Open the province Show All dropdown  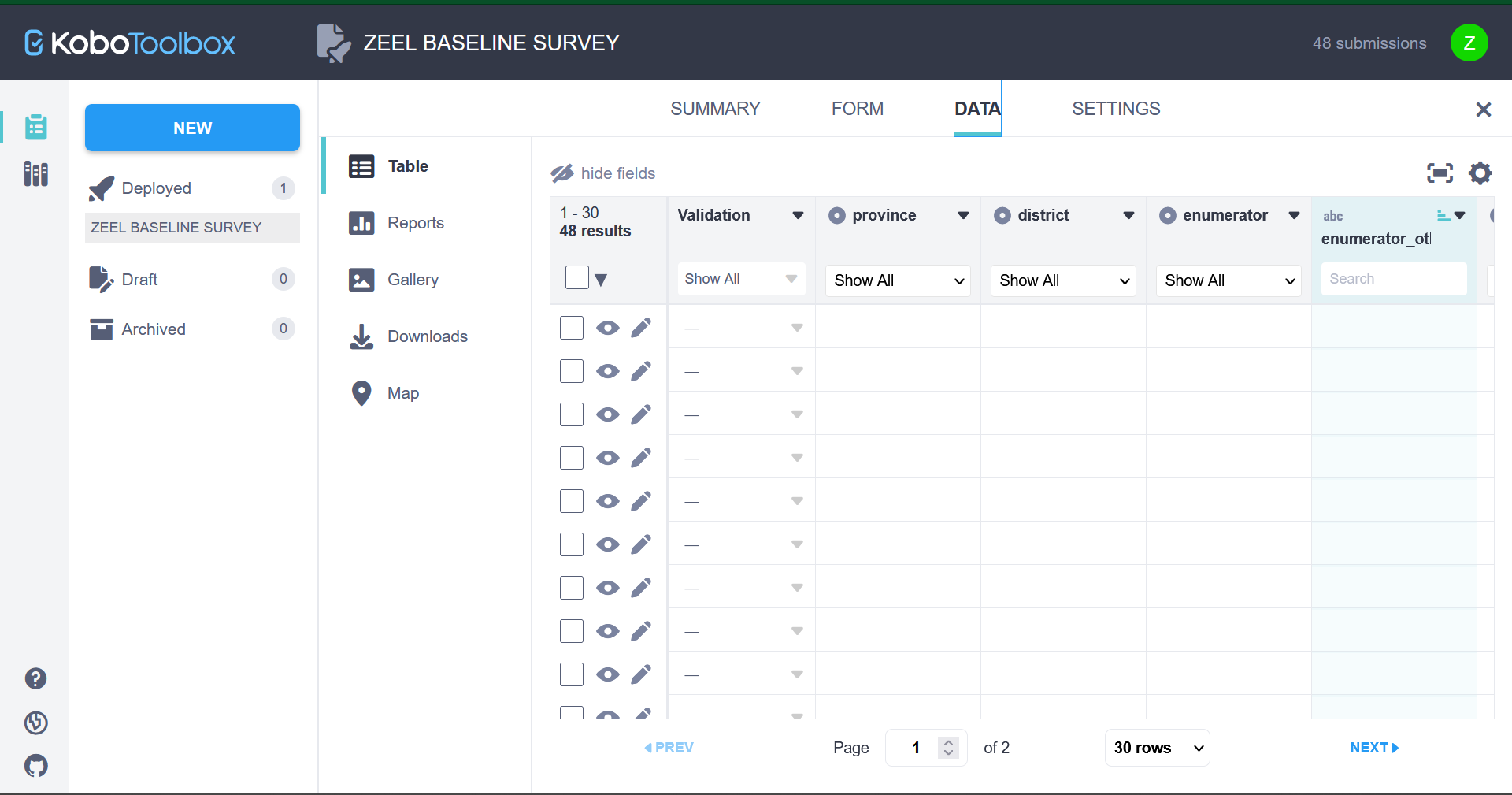897,280
